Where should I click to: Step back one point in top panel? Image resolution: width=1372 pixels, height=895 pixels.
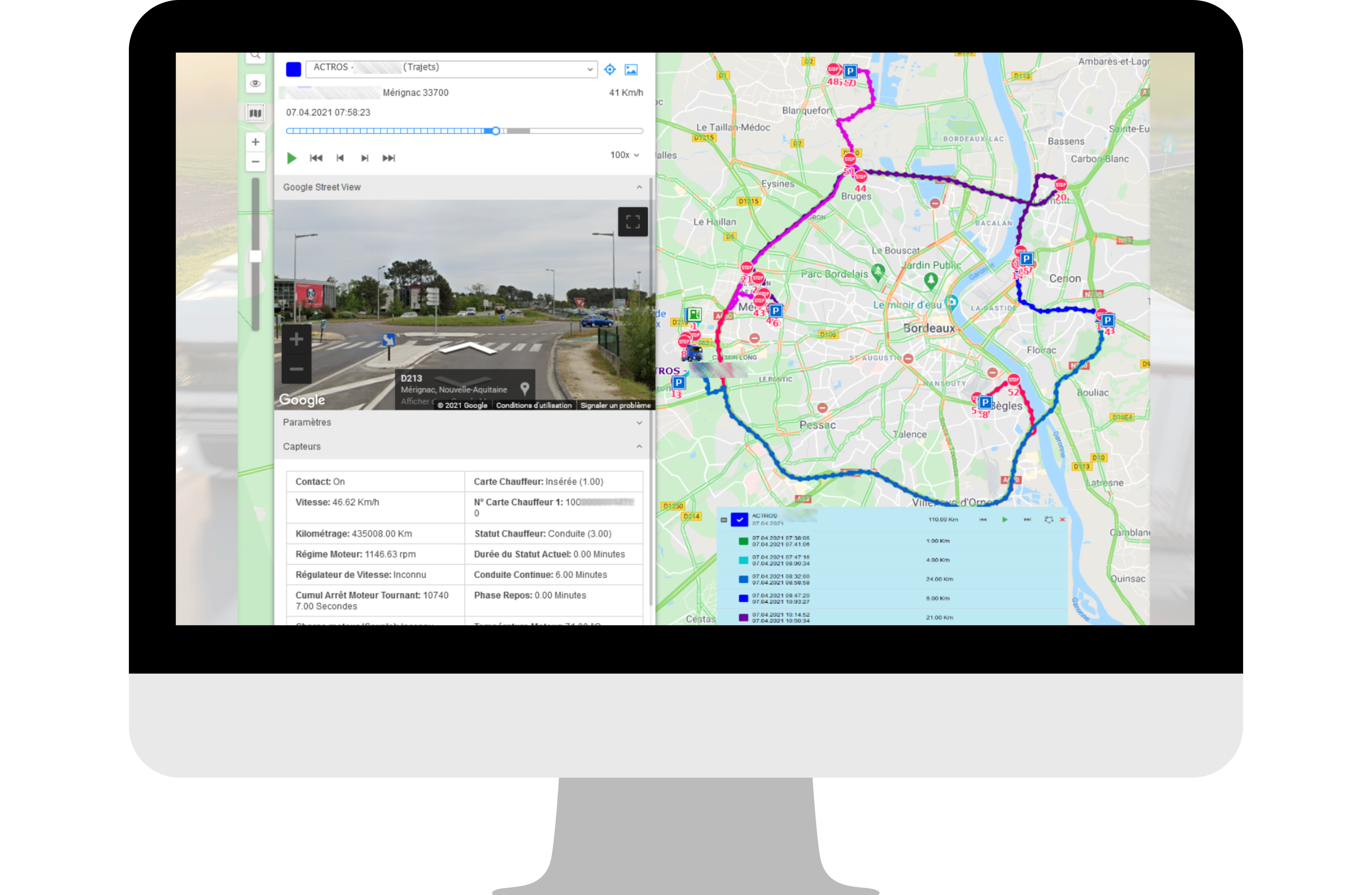tap(340, 158)
